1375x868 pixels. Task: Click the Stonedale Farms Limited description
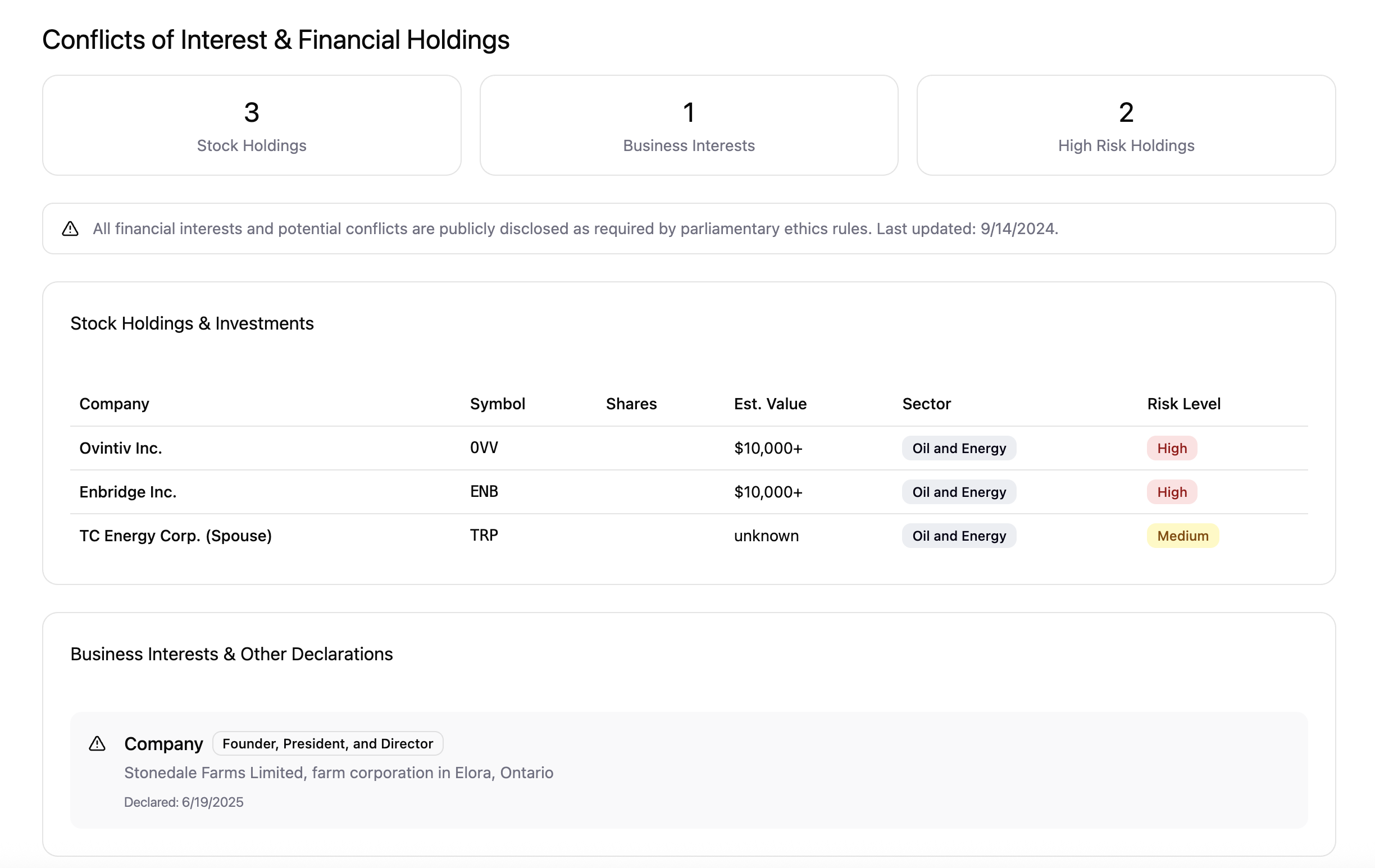[x=339, y=773]
